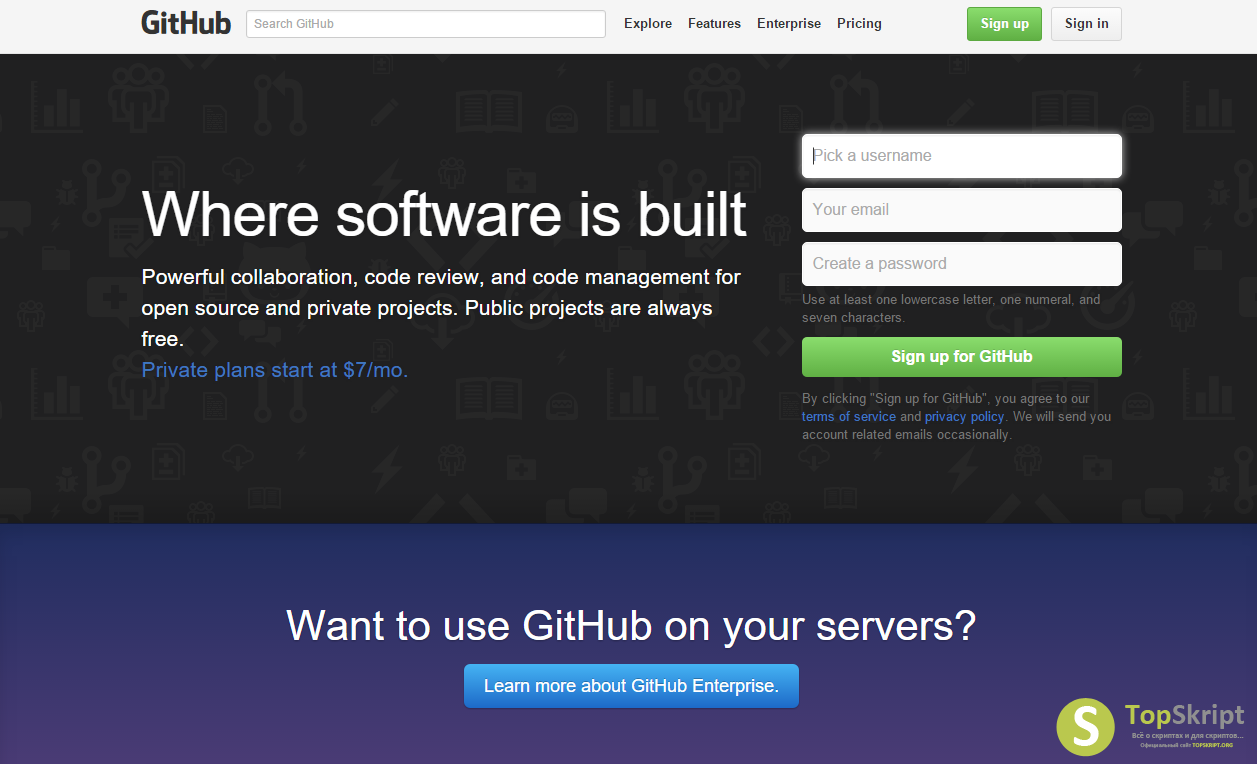Select the Your email field

pos(962,210)
